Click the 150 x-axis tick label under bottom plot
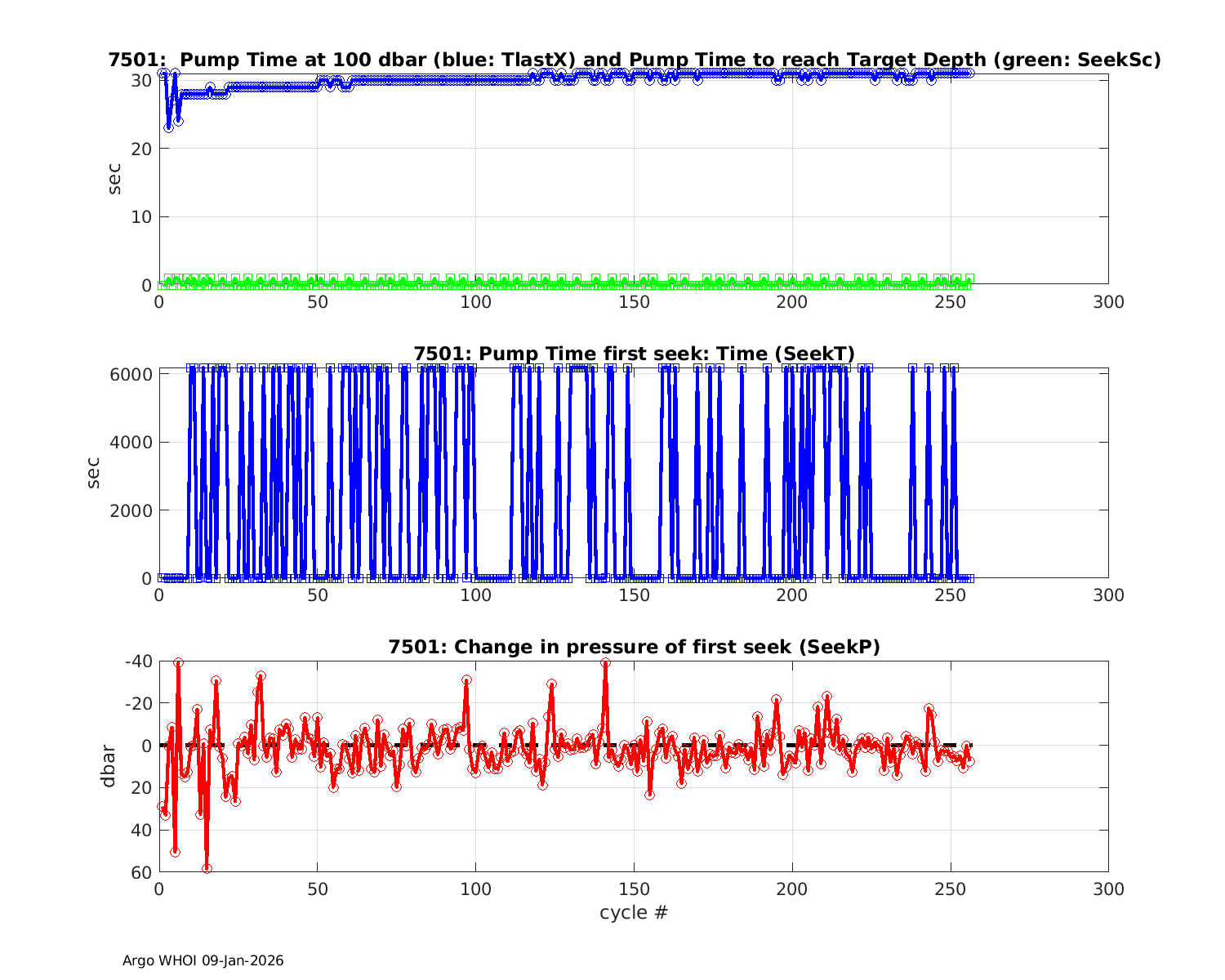 tap(634, 889)
